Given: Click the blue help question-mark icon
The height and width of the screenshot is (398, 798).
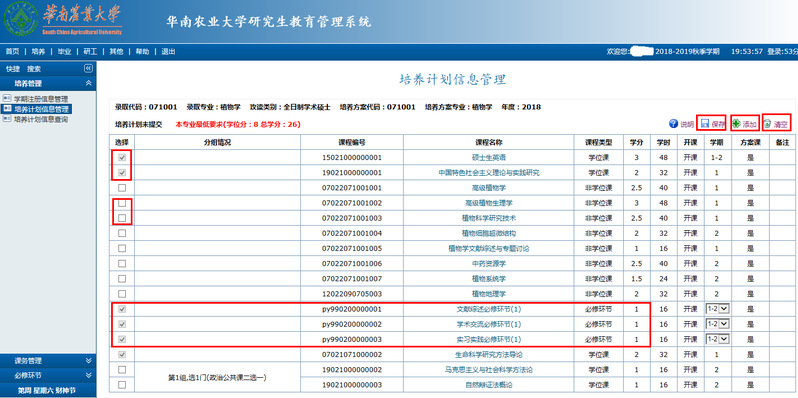Looking at the screenshot, I should [x=673, y=124].
